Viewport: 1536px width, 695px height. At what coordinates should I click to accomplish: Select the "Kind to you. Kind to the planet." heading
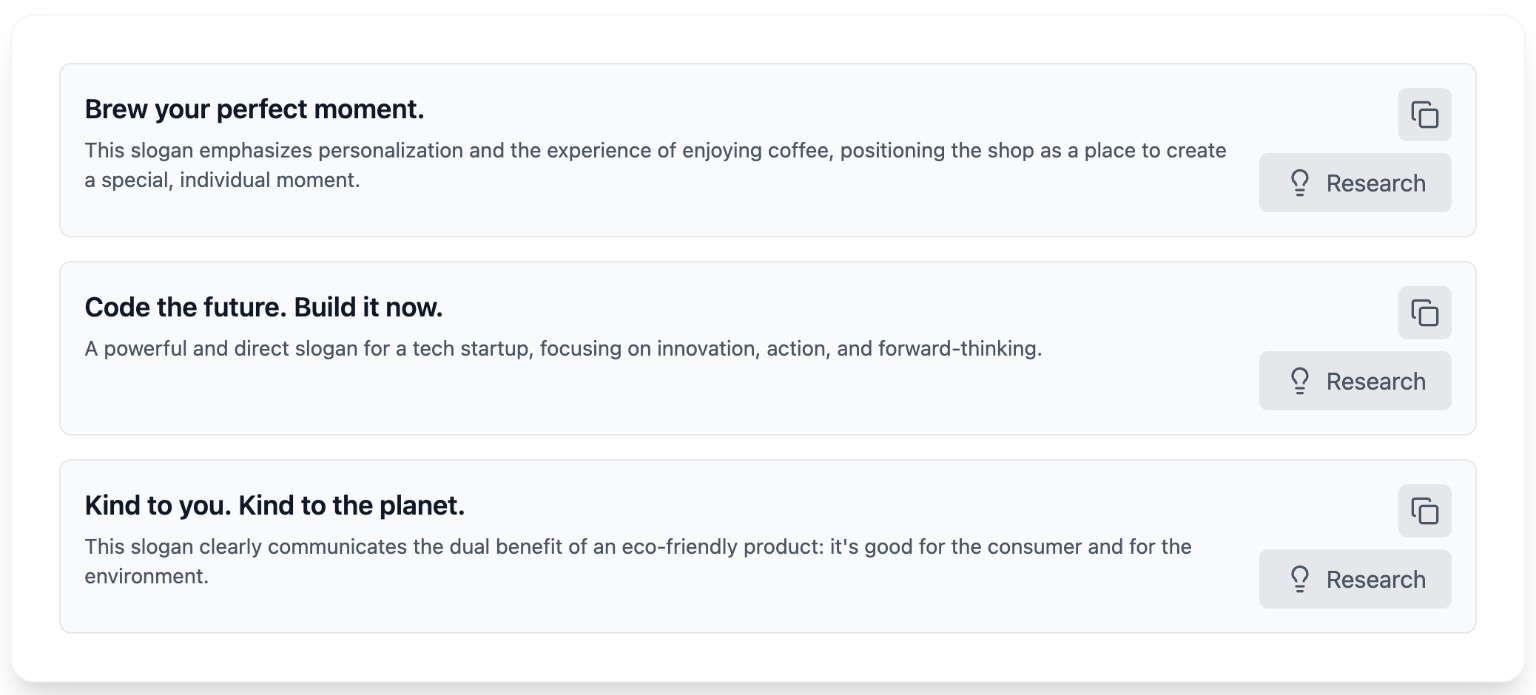pyautogui.click(x=275, y=506)
